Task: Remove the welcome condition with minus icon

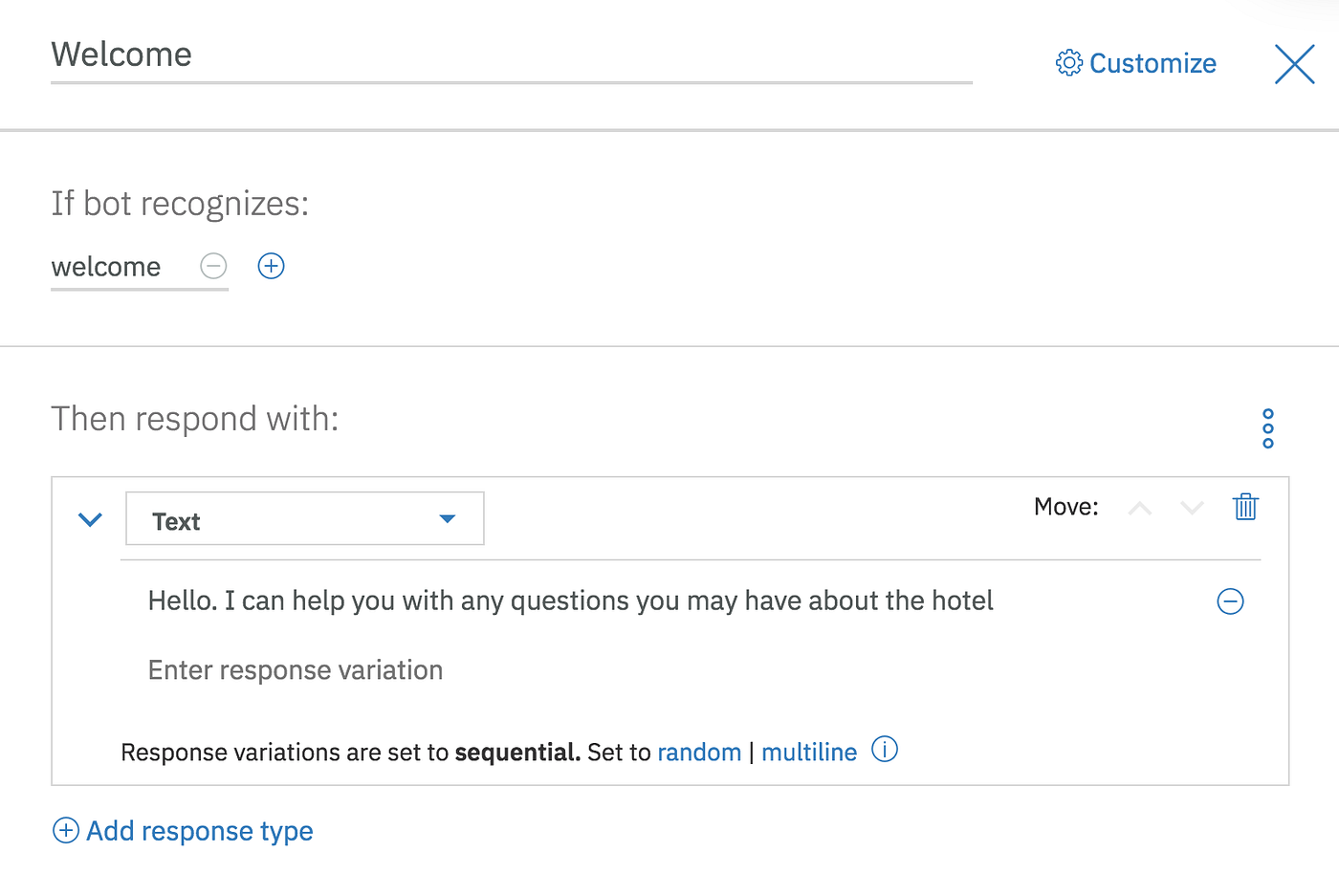Action: coord(213,266)
